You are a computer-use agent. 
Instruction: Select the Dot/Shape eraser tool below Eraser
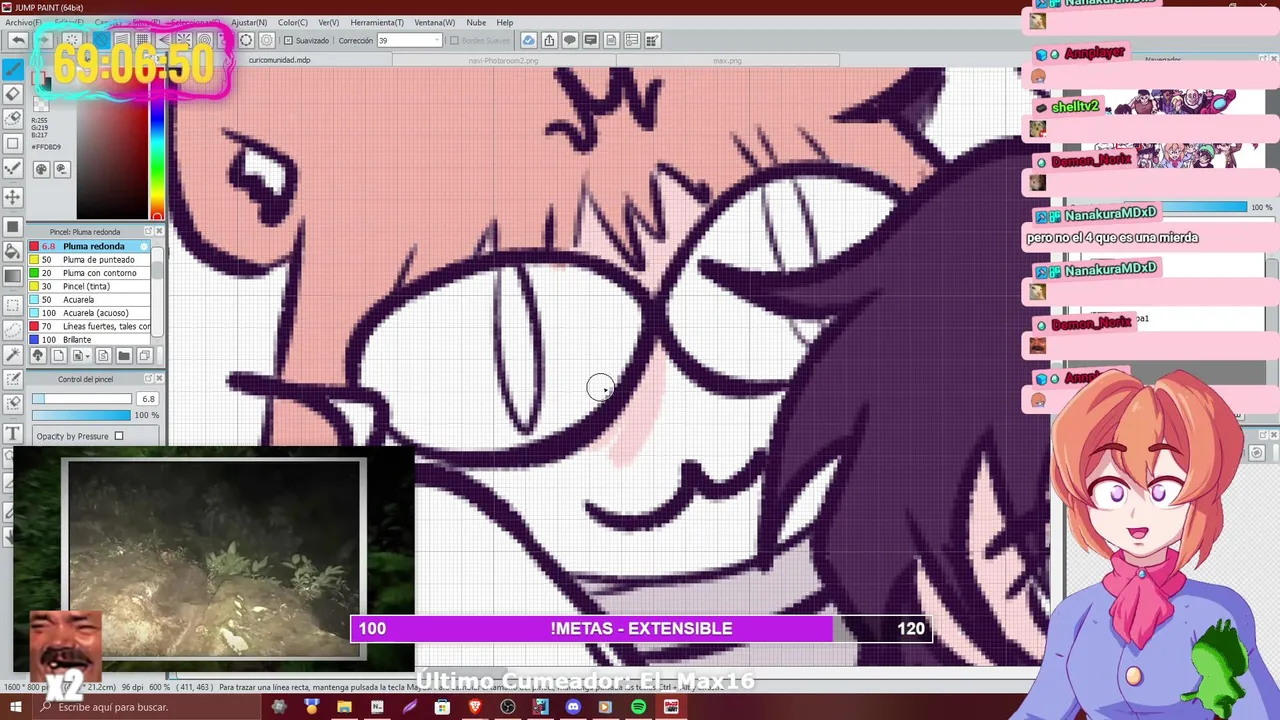coord(13,119)
